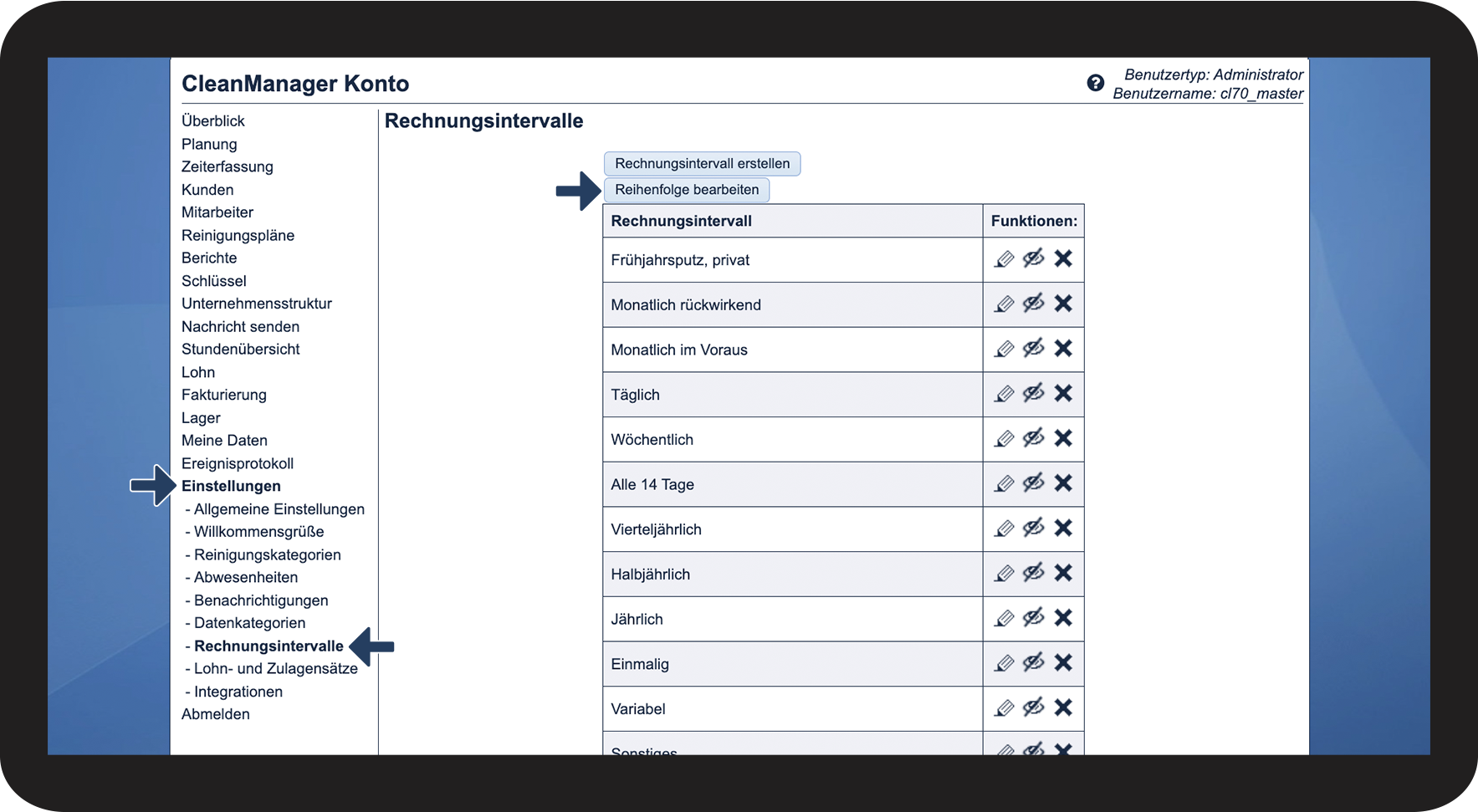Go to Kunden in the sidebar

coord(207,190)
